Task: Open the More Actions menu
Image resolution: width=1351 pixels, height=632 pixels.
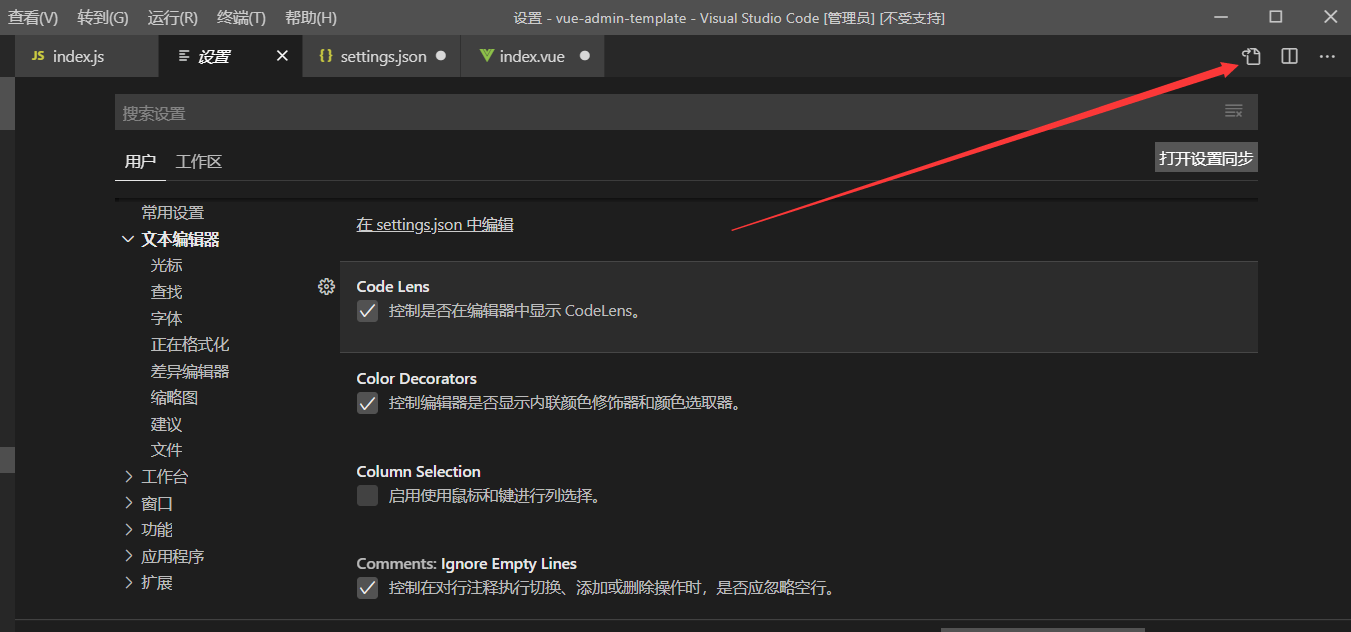Action: 1326,57
